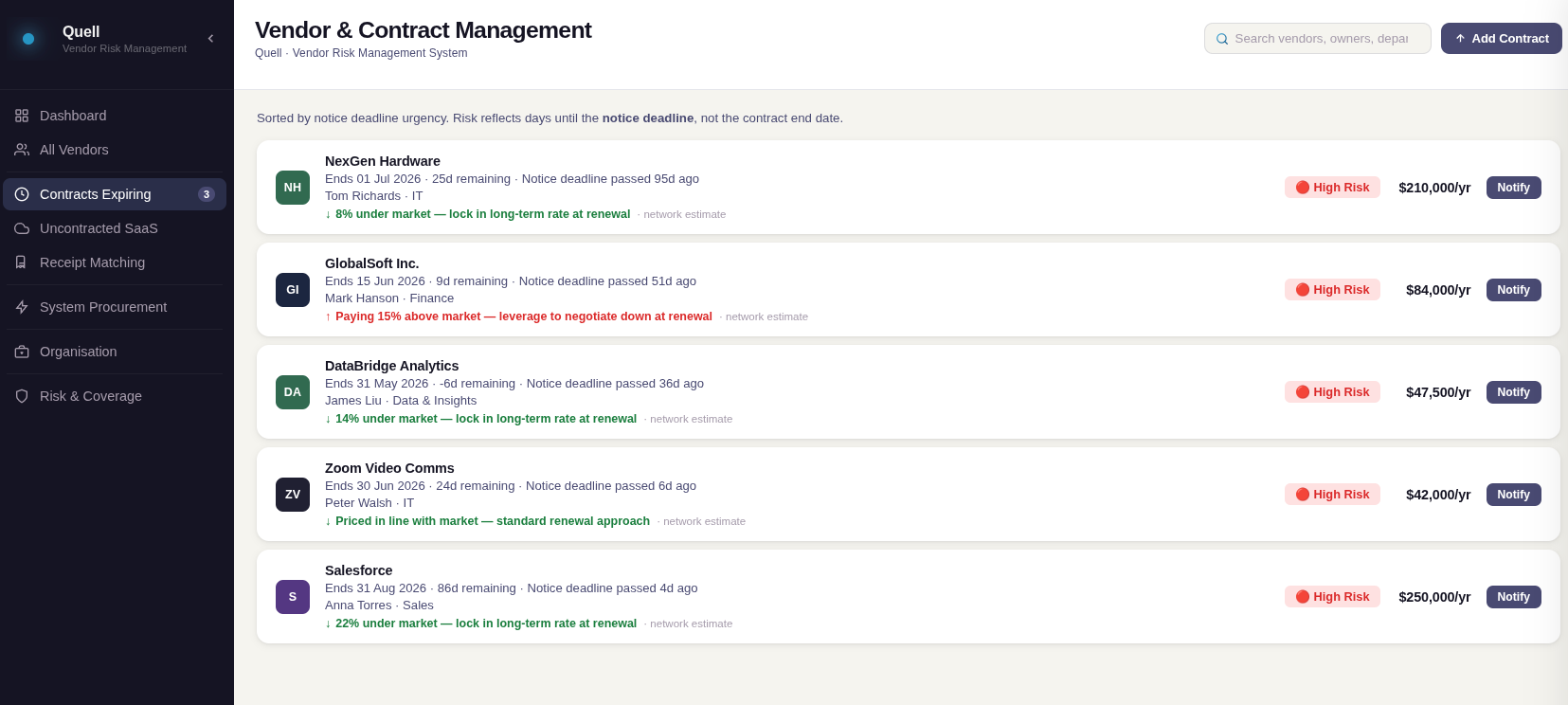Screen dimensions: 1568x705
Task: Select Contracts Expiring in sidebar
Action: [x=115, y=194]
